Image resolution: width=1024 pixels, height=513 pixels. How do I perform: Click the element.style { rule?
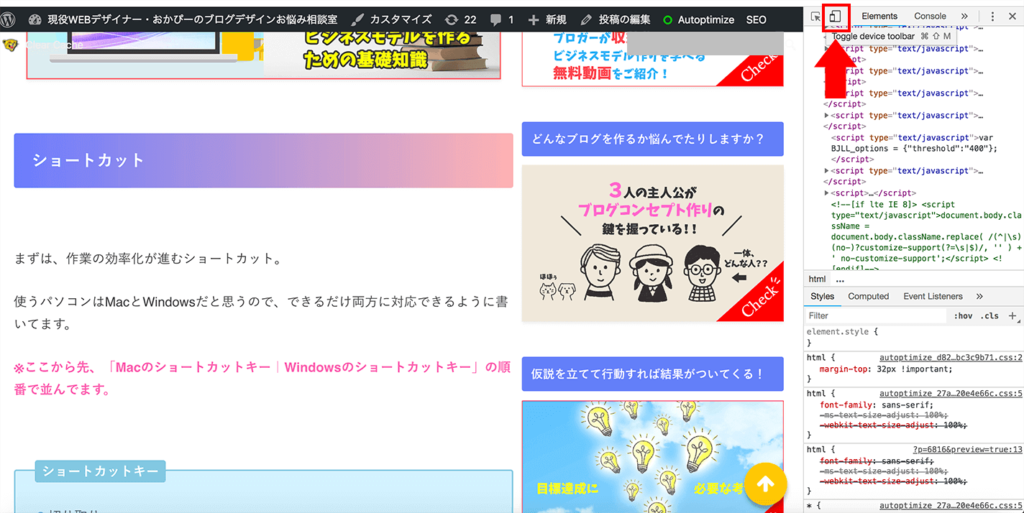[x=842, y=332]
